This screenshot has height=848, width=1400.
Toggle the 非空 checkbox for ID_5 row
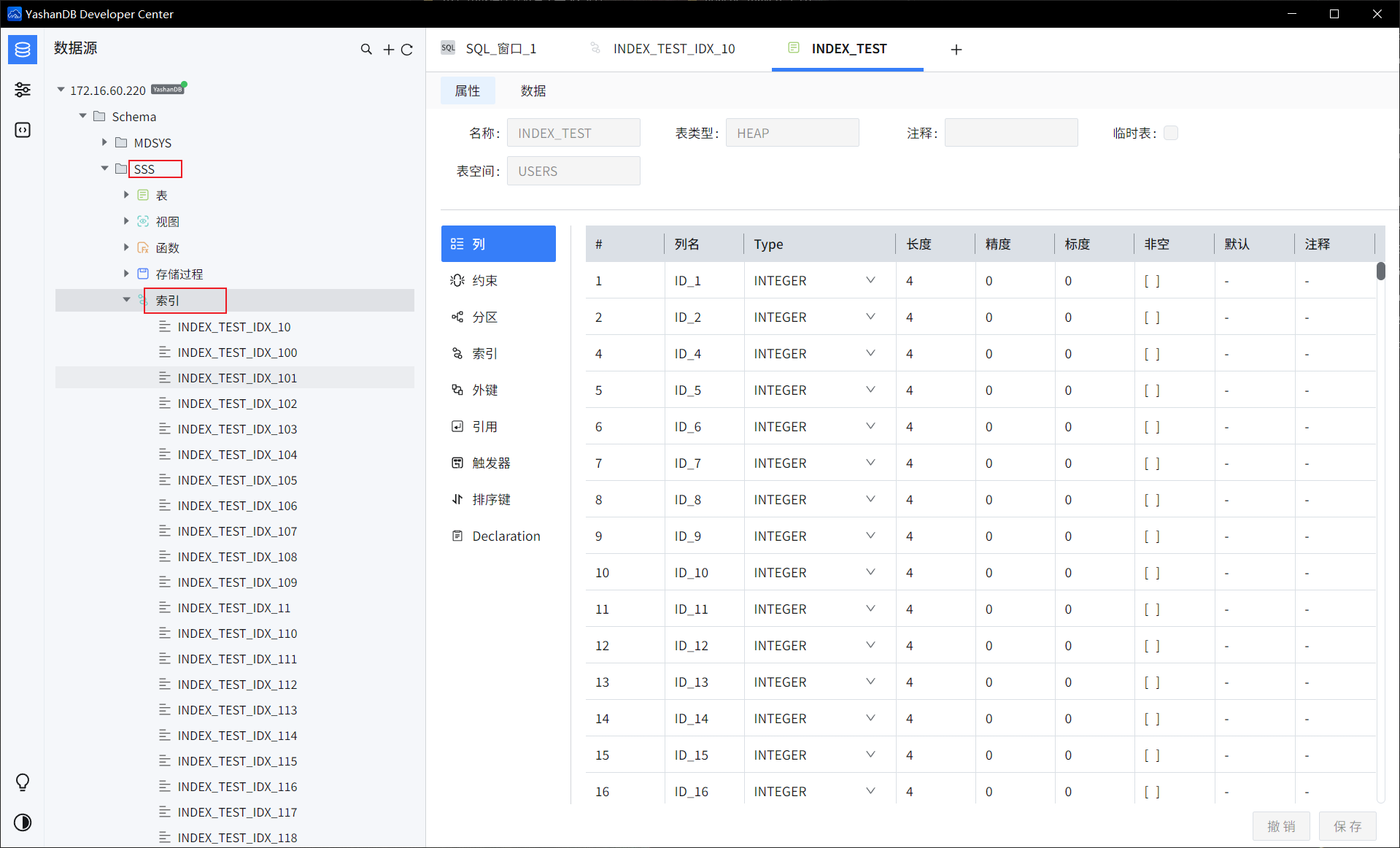(x=1151, y=390)
